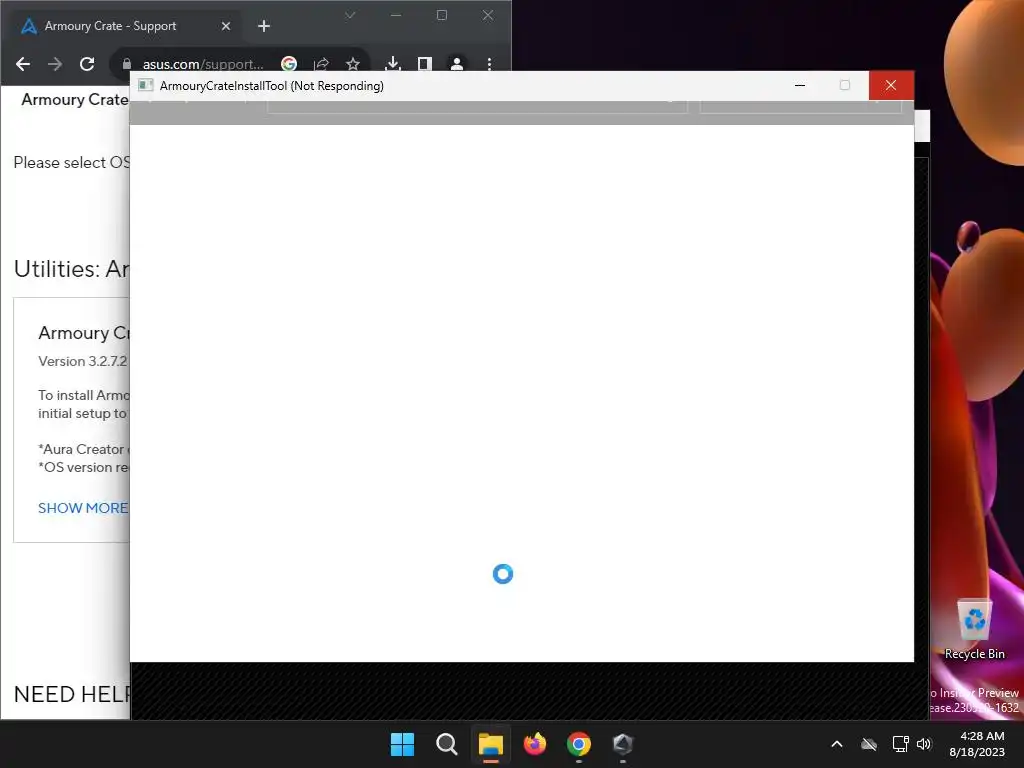Switch to Armoury Crate installer taskbar icon
This screenshot has height=768, width=1024.
pos(623,744)
